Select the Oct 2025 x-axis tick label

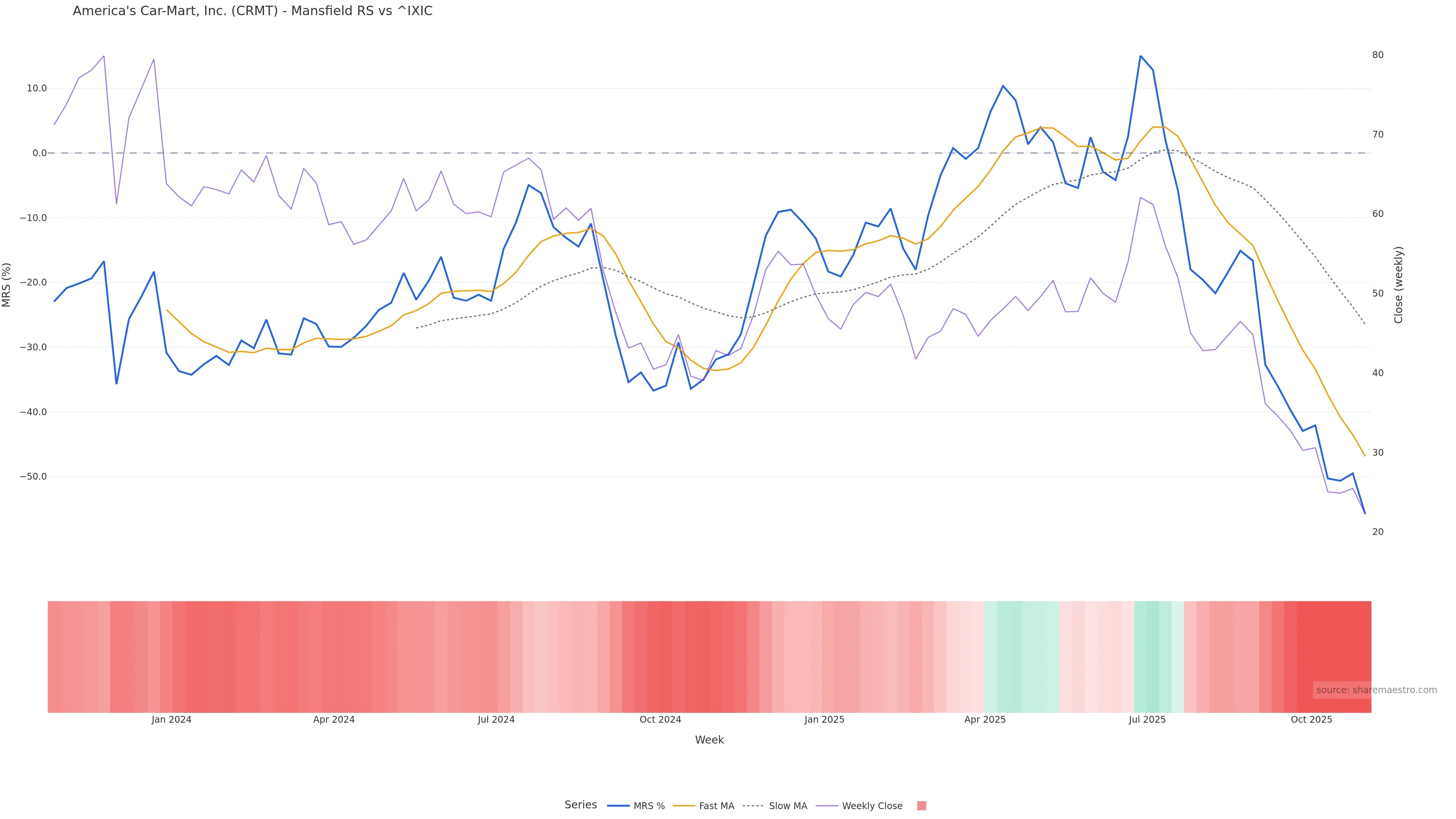pos(1311,720)
